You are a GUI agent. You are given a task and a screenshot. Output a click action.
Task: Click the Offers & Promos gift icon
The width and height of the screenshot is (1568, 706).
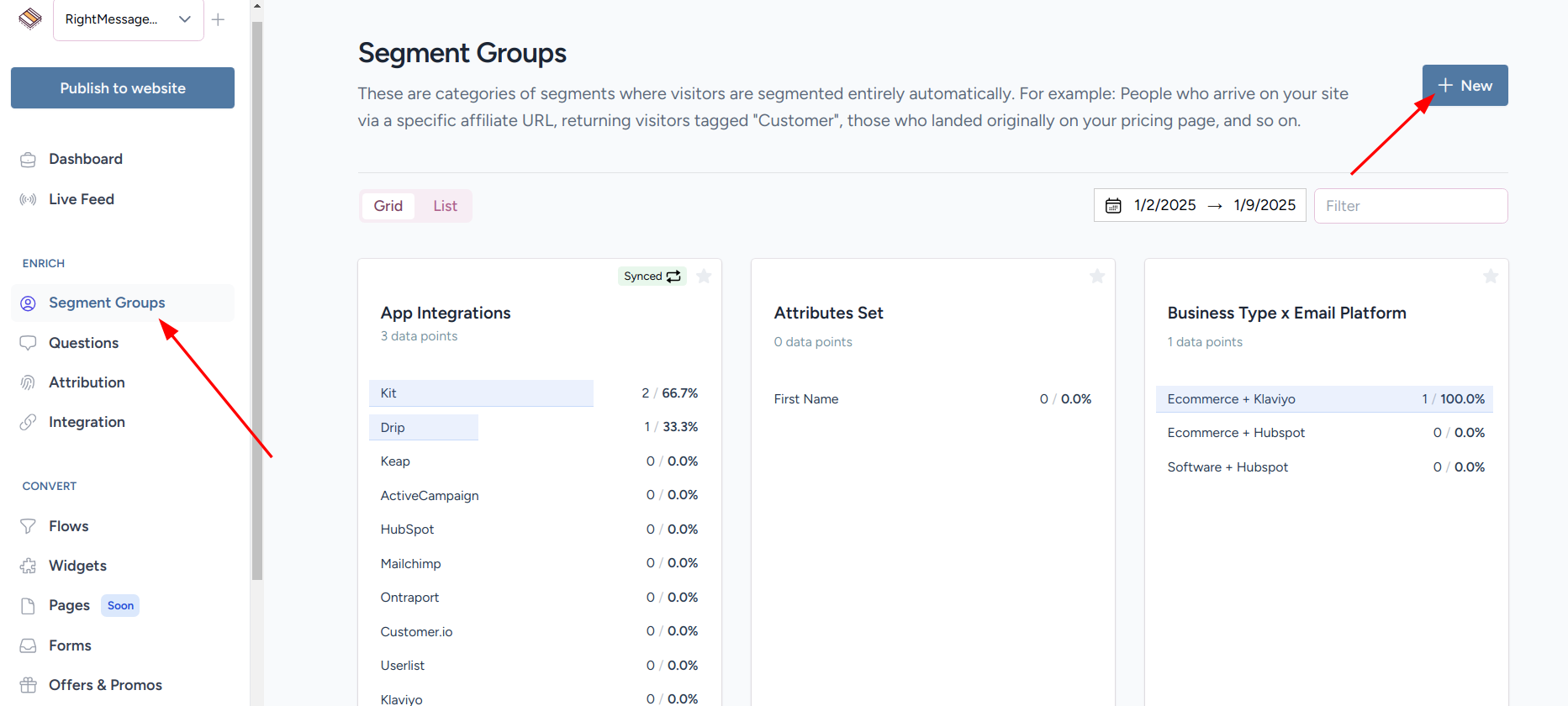28,685
